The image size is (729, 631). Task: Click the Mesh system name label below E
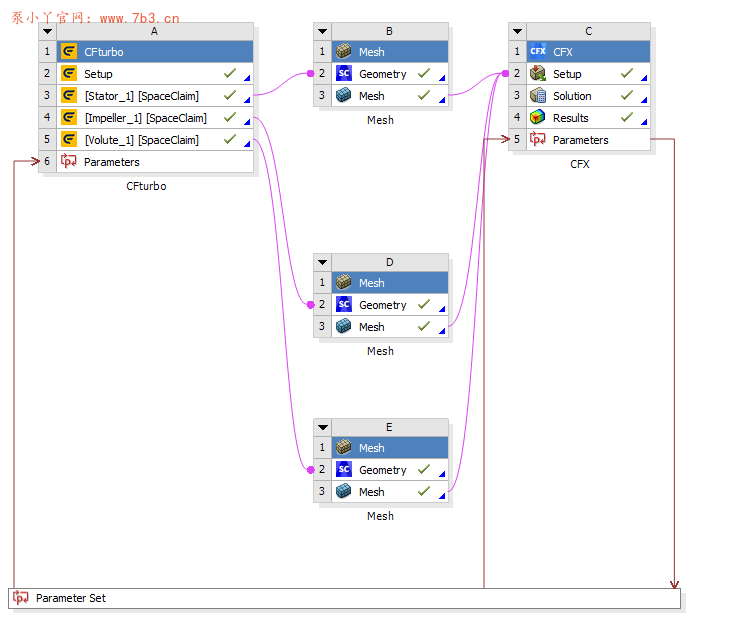[380, 516]
